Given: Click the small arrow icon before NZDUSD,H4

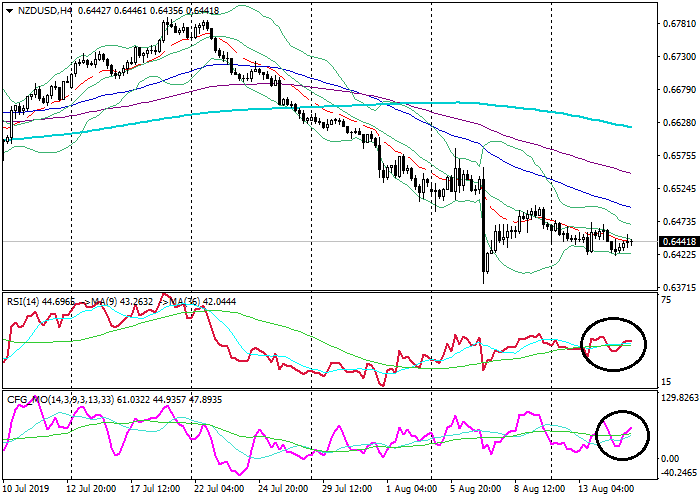Looking at the screenshot, I should tap(7, 11).
